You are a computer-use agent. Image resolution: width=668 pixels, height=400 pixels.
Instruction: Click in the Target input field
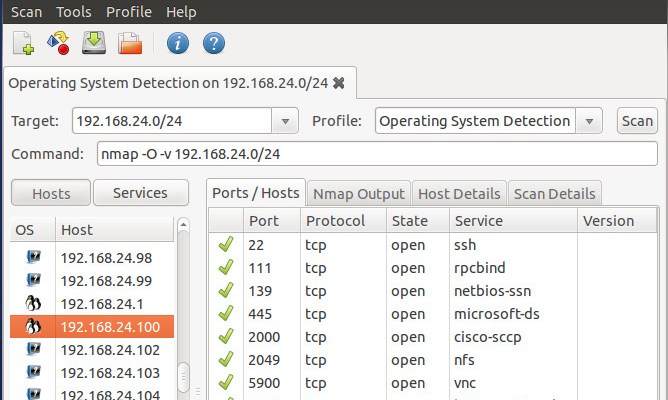tap(172, 121)
